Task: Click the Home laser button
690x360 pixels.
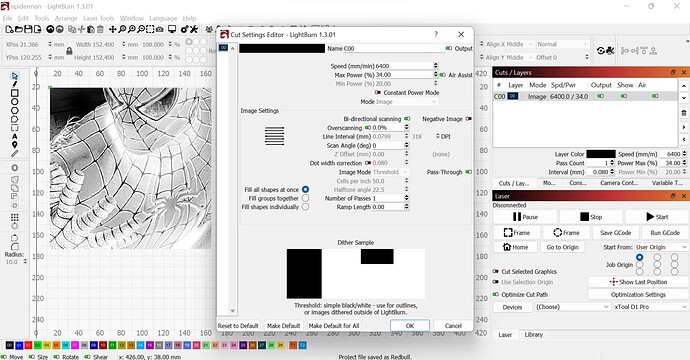Action: click(x=515, y=247)
